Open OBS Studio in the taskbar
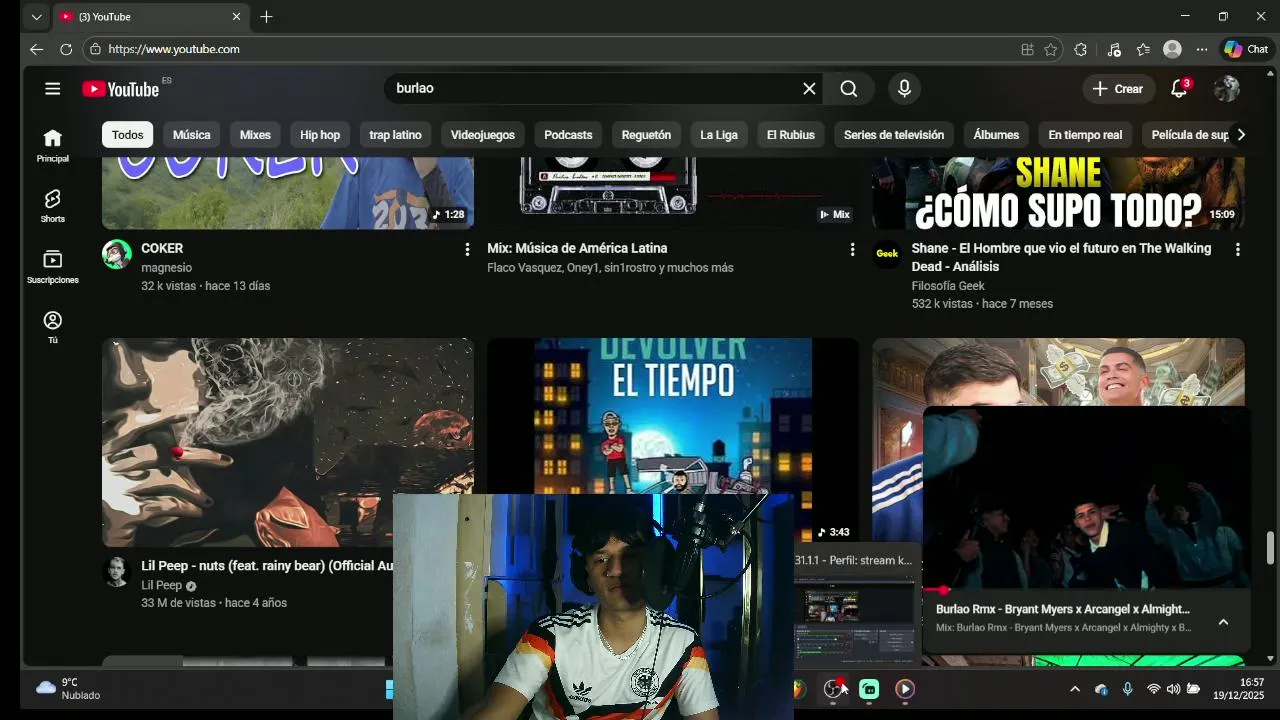 833,689
